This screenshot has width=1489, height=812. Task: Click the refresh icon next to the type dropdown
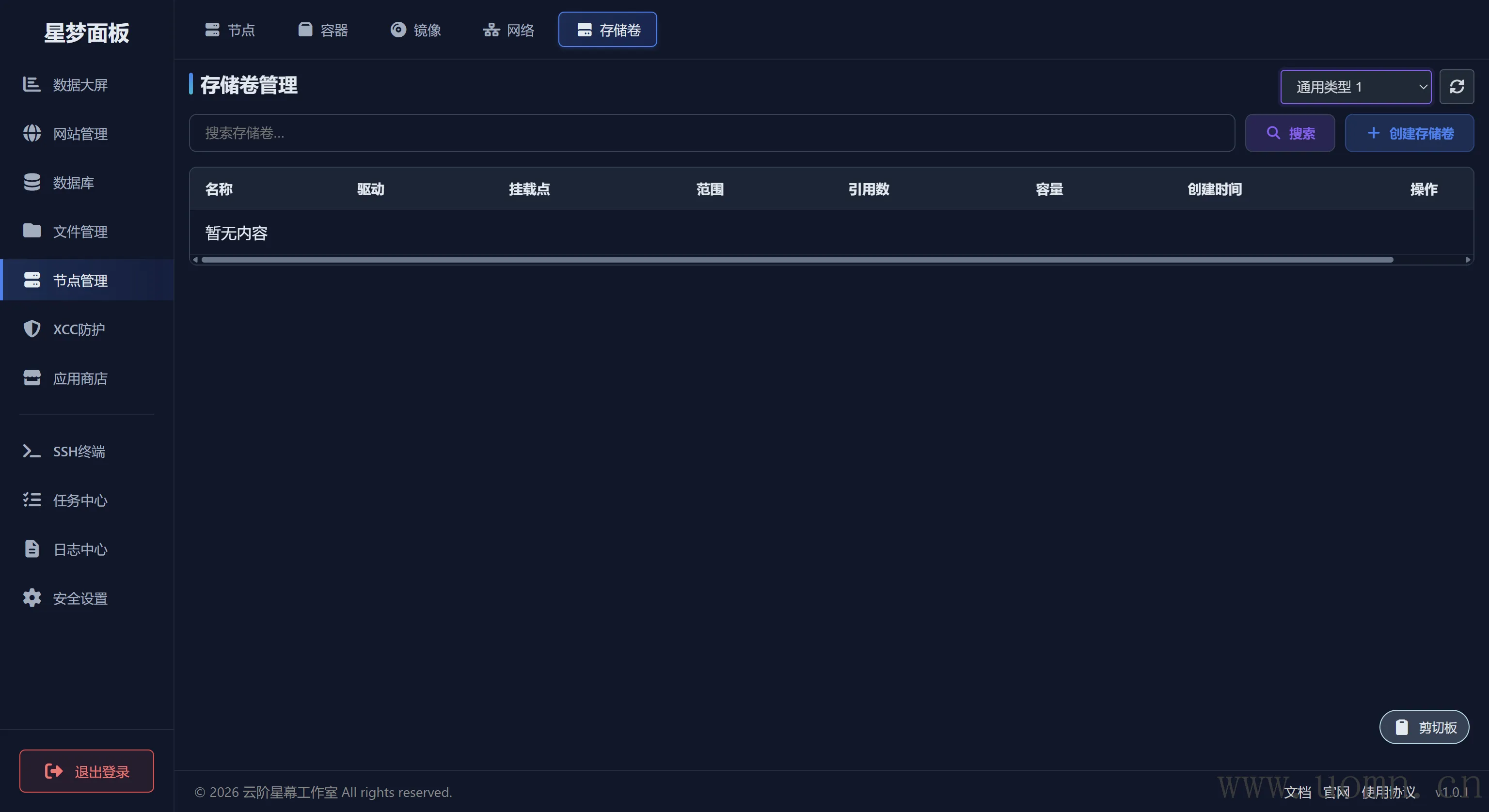tap(1456, 87)
